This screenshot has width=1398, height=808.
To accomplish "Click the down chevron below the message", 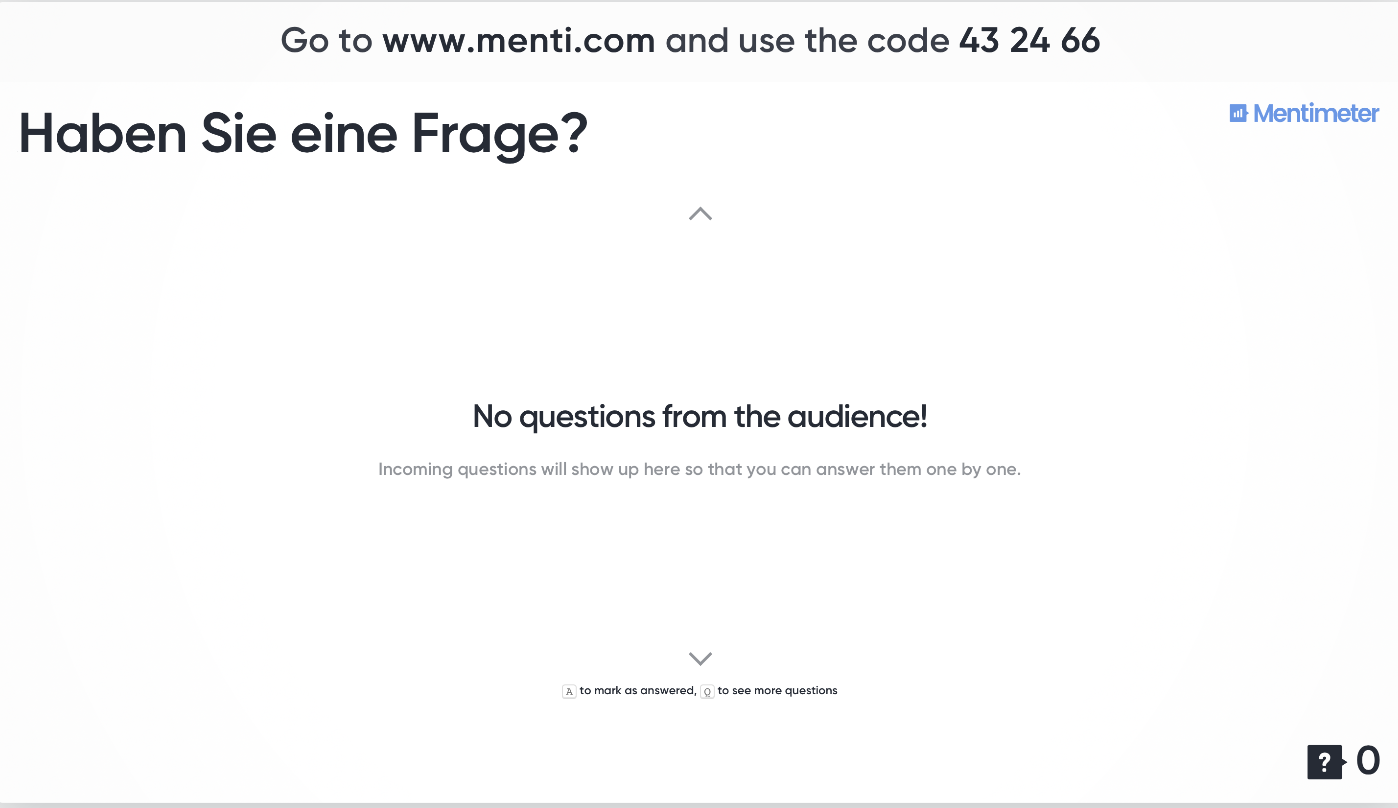I will coord(700,658).
